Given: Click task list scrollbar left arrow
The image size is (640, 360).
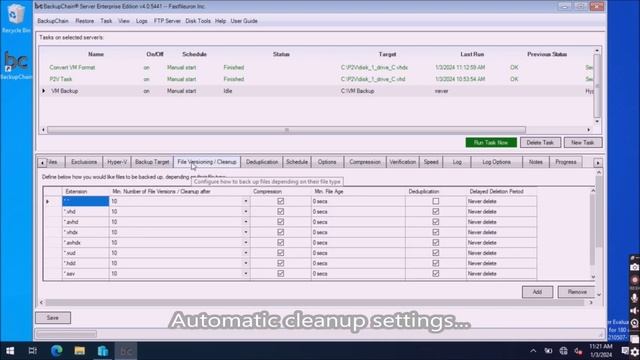Looking at the screenshot, I should (43, 130).
